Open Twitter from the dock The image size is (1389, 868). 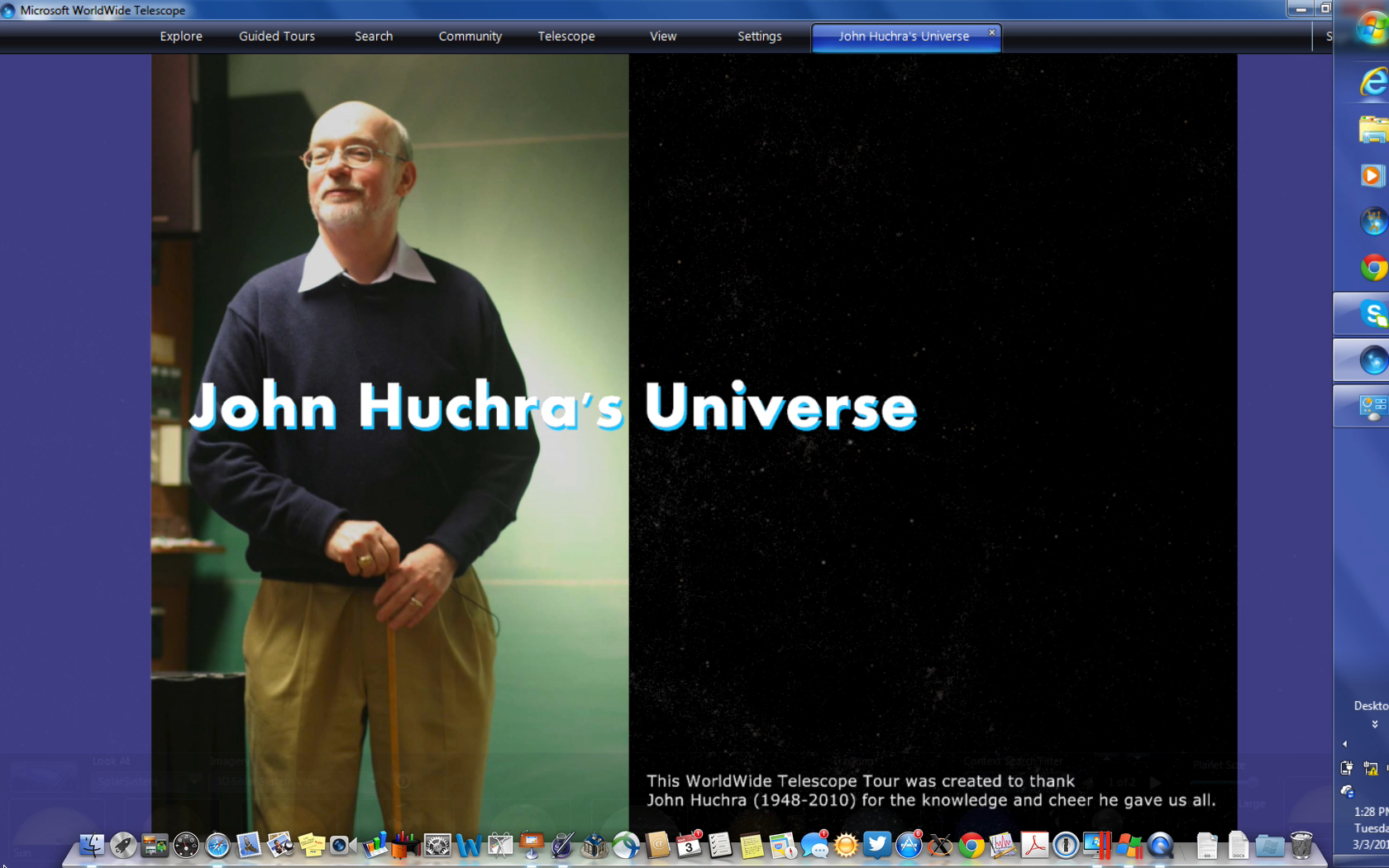[877, 845]
